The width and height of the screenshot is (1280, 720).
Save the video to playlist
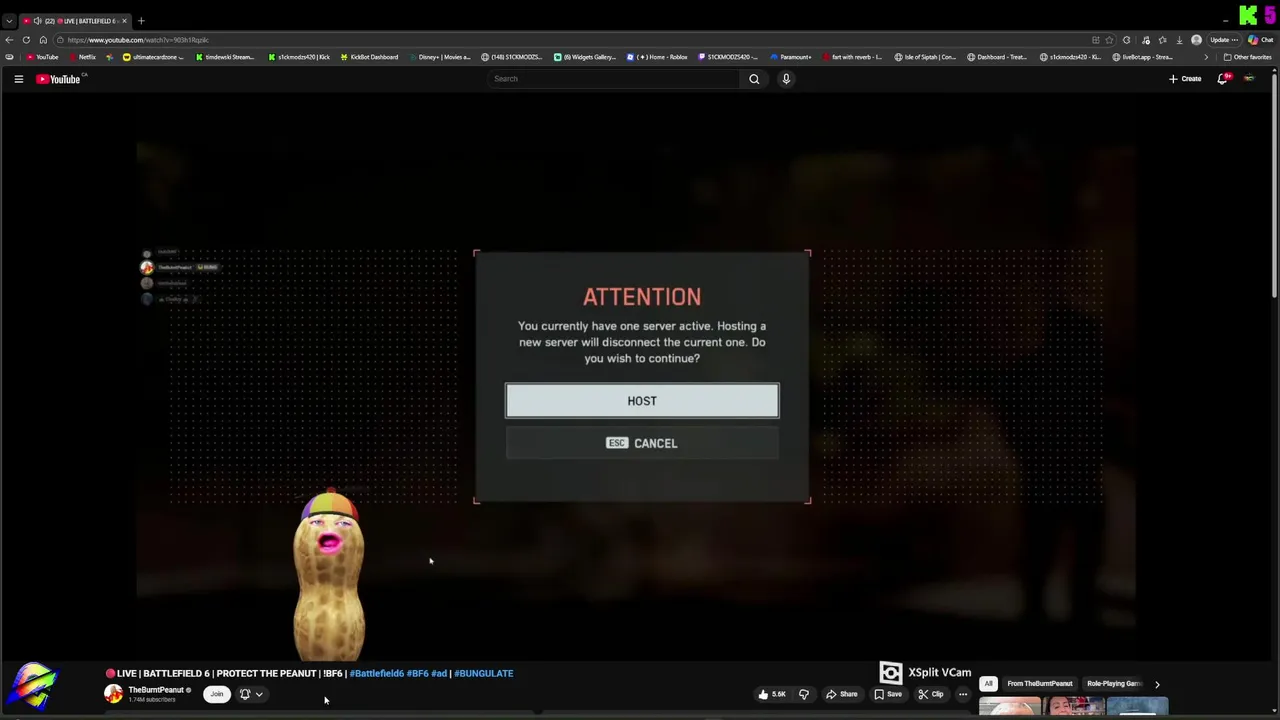pos(887,694)
